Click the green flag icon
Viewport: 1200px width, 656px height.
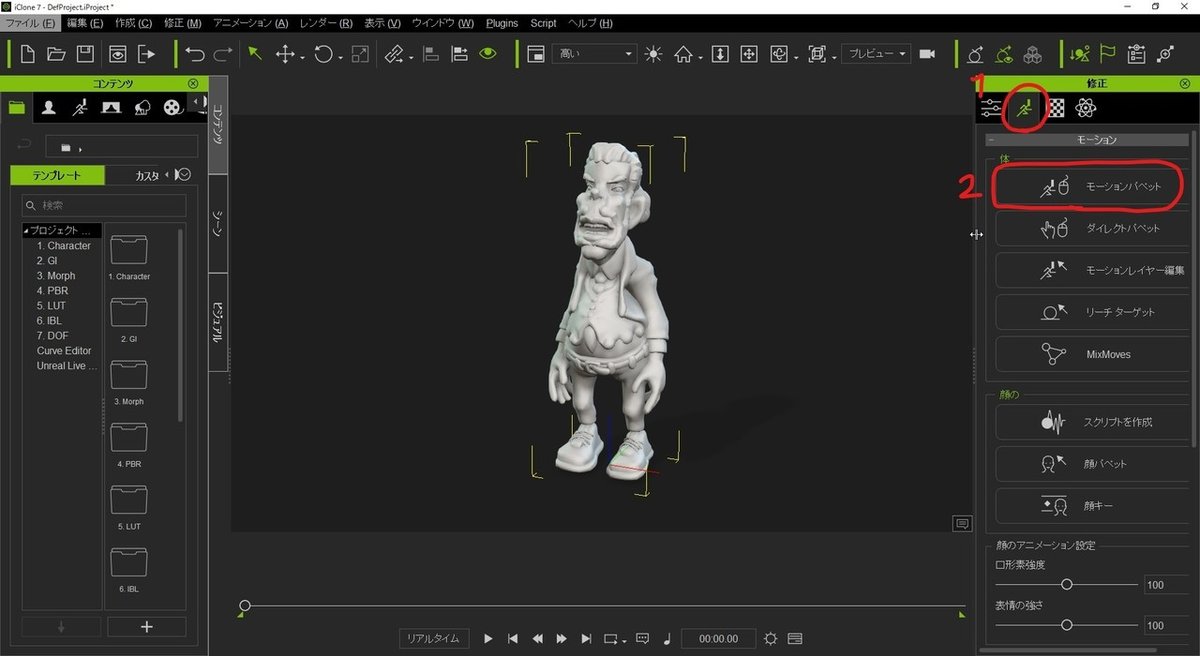[1108, 54]
